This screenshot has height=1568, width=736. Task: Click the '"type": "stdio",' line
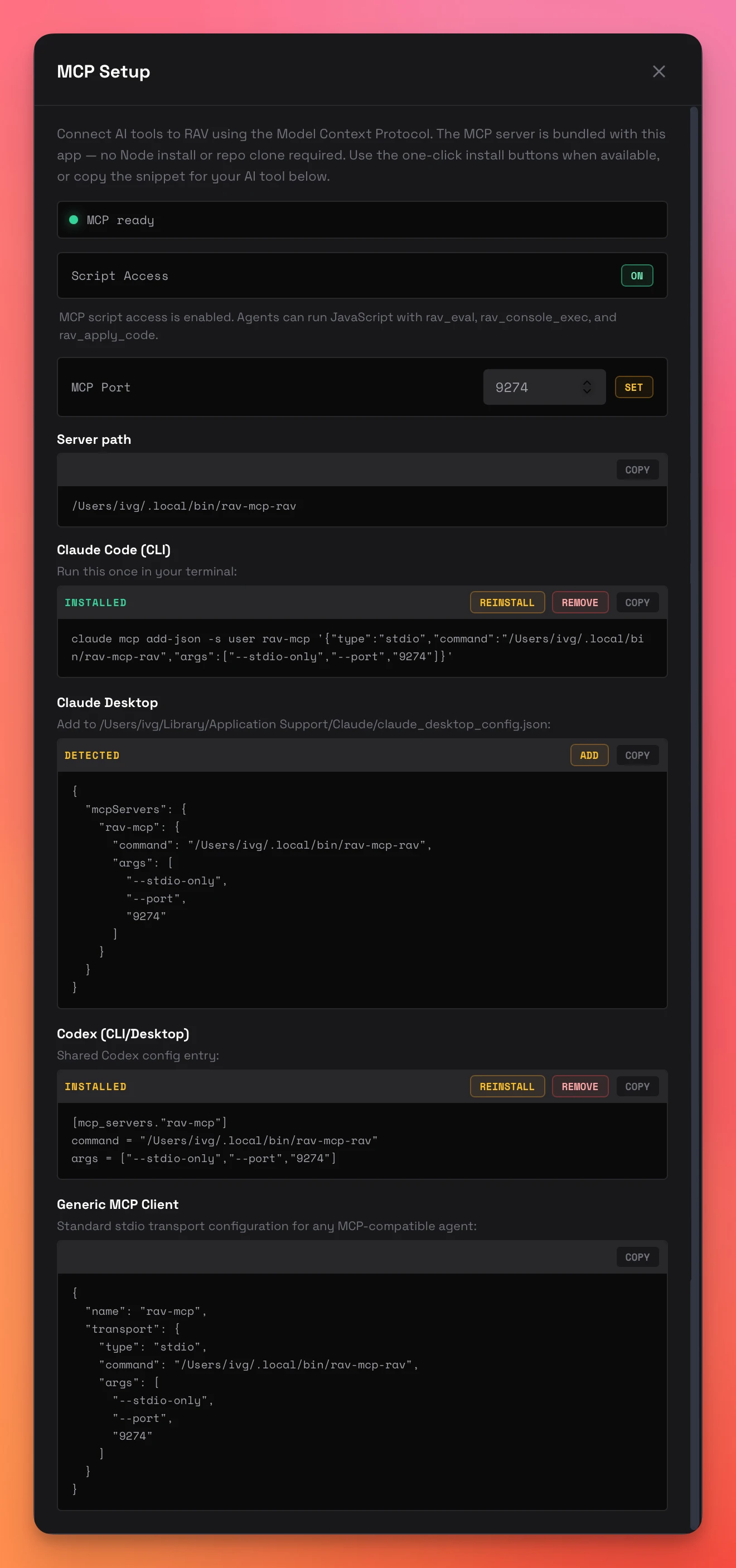point(153,1347)
